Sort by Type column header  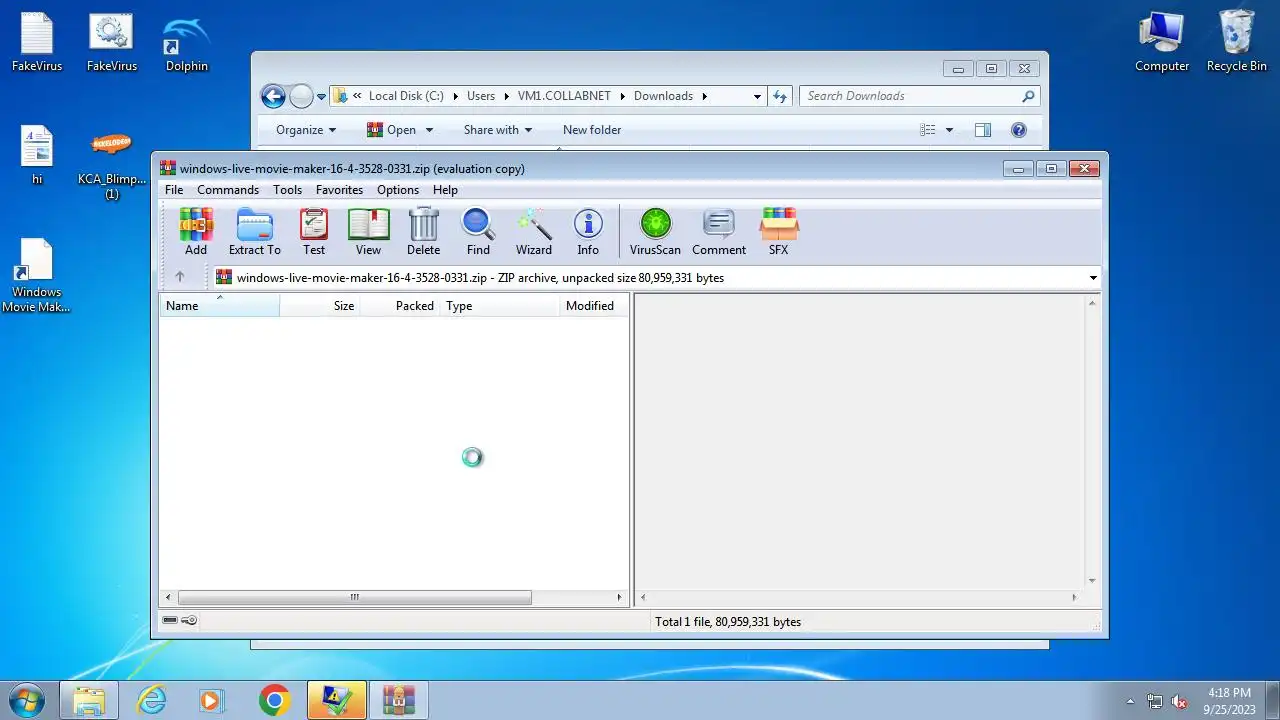pos(499,306)
